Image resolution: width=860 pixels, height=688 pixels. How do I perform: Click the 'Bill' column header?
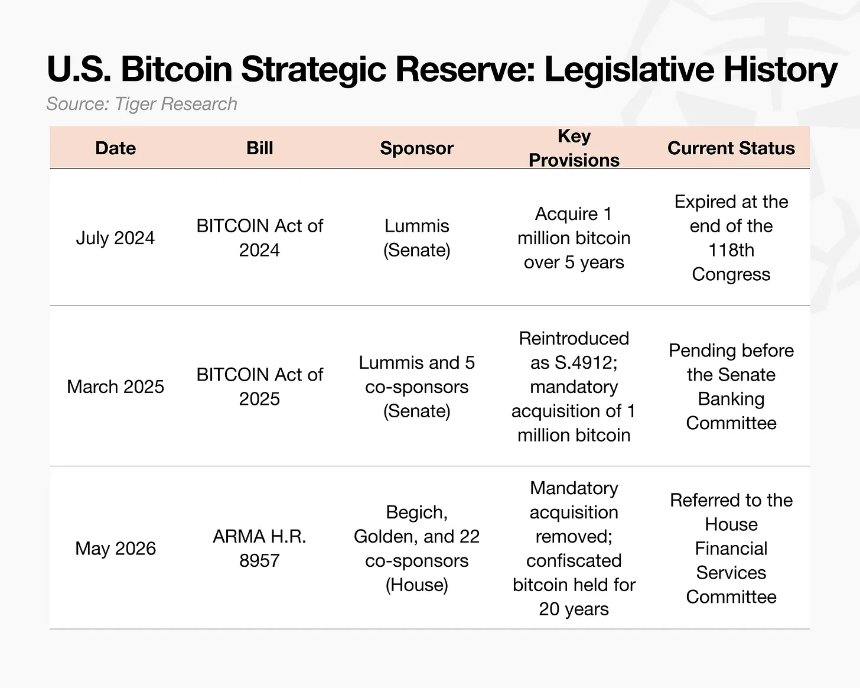[259, 148]
